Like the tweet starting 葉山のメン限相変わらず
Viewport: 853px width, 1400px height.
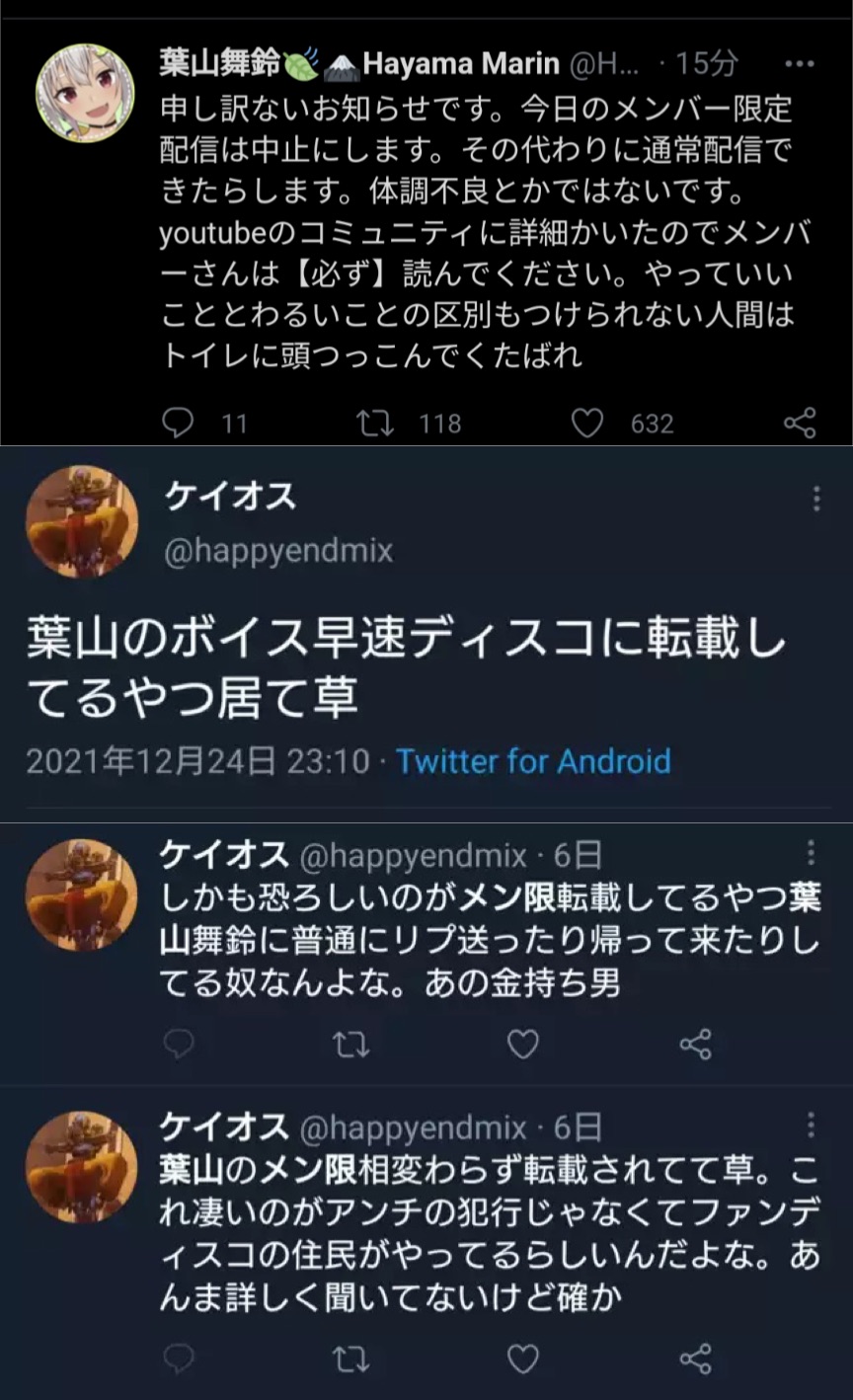[x=522, y=1360]
